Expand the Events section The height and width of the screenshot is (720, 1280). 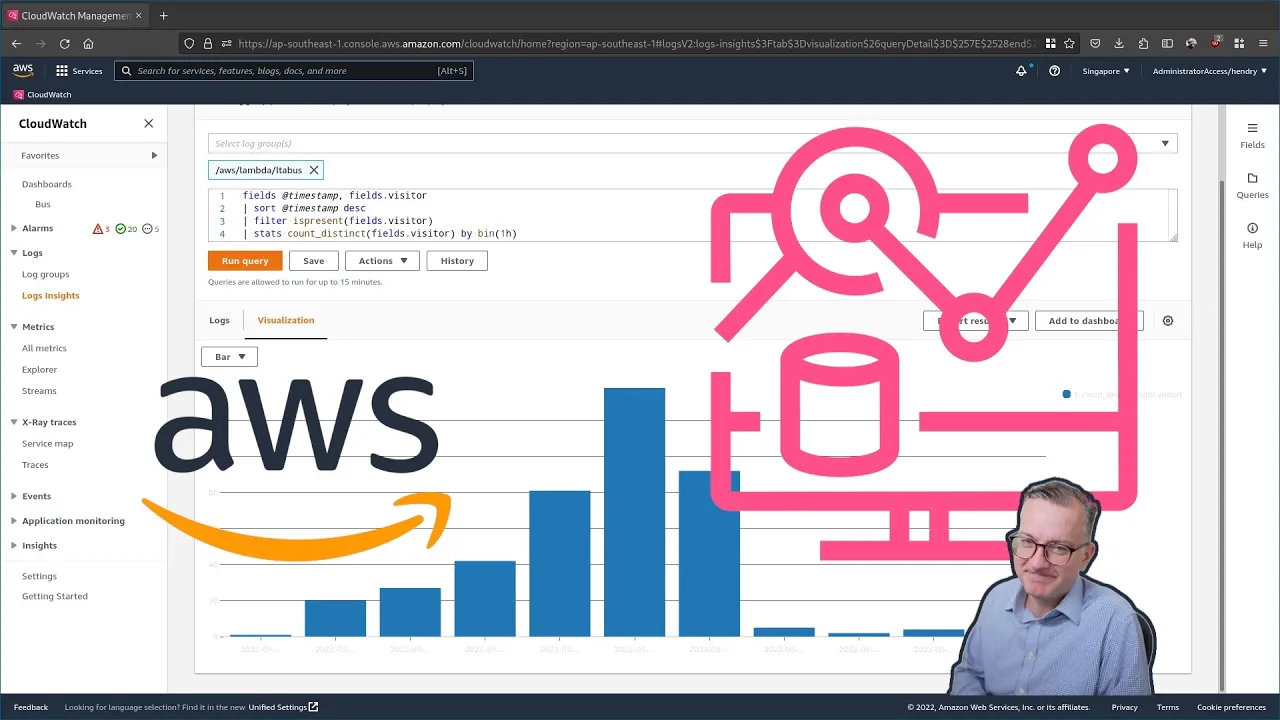point(14,496)
